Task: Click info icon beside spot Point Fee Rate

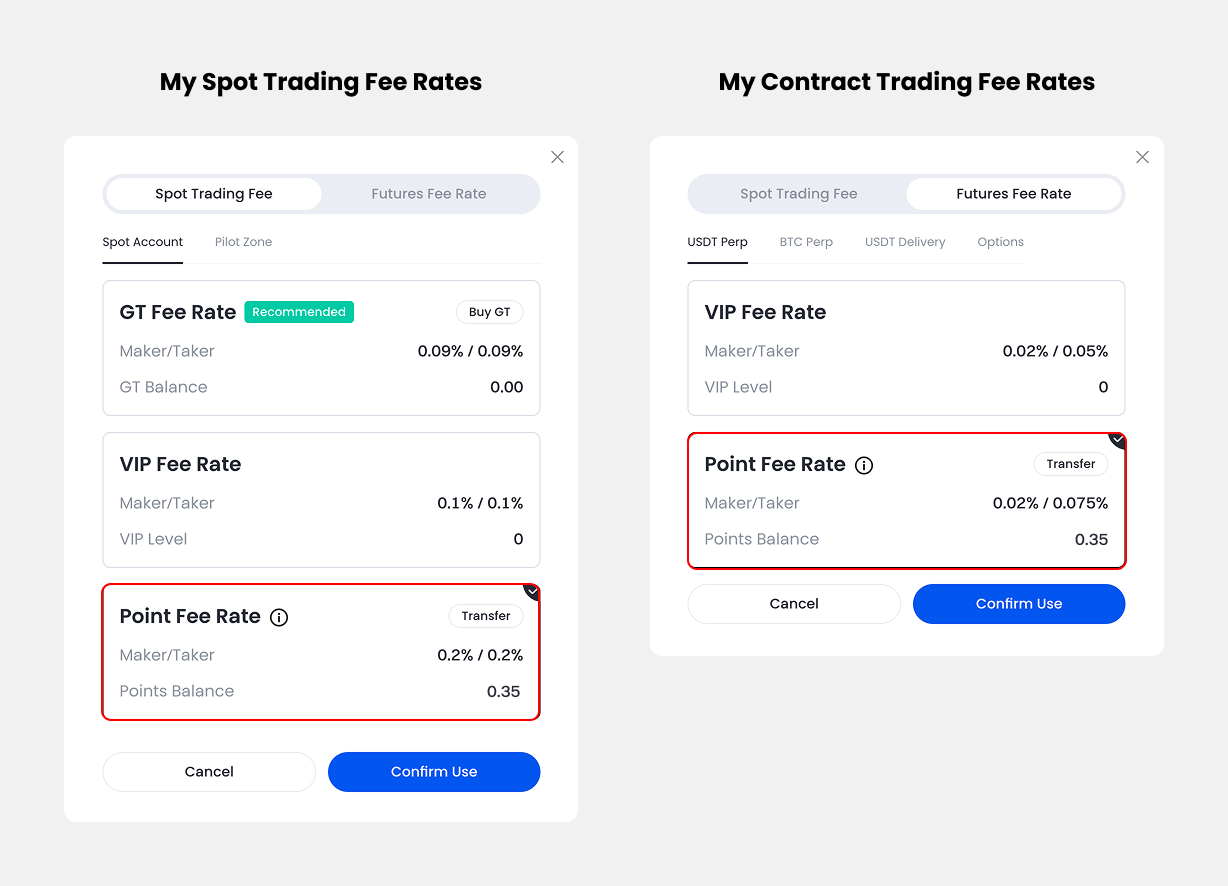Action: (x=280, y=617)
